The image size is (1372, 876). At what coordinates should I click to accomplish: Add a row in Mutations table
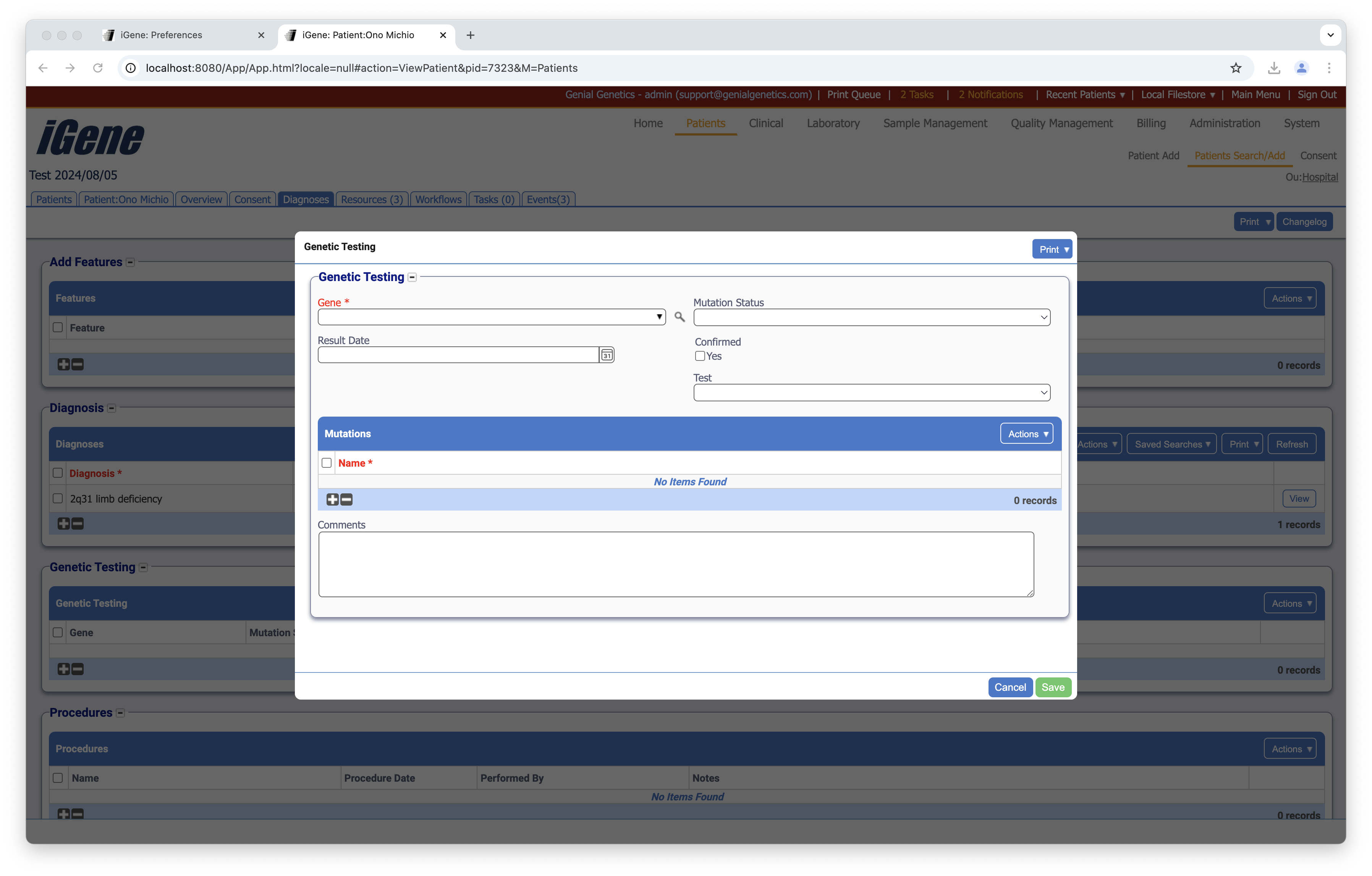[333, 499]
